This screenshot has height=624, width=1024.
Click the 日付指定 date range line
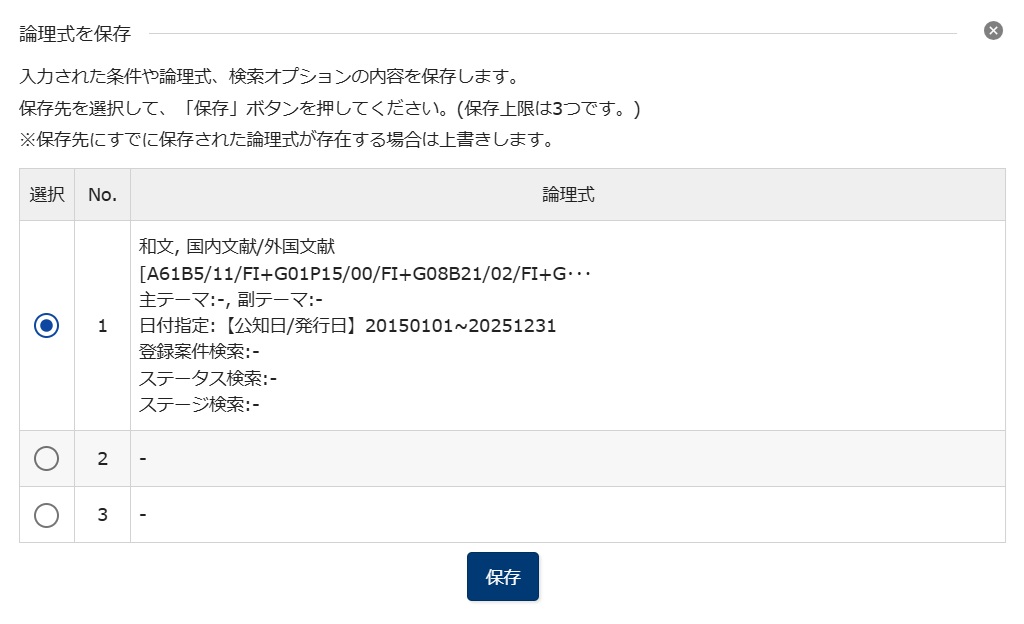(347, 325)
